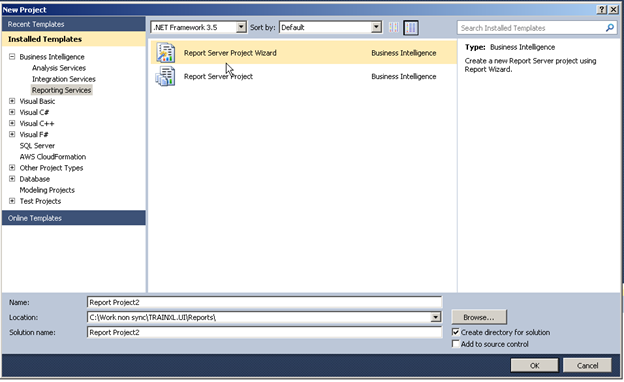Select Visual C# category label
The width and height of the screenshot is (624, 382).
tap(34, 112)
